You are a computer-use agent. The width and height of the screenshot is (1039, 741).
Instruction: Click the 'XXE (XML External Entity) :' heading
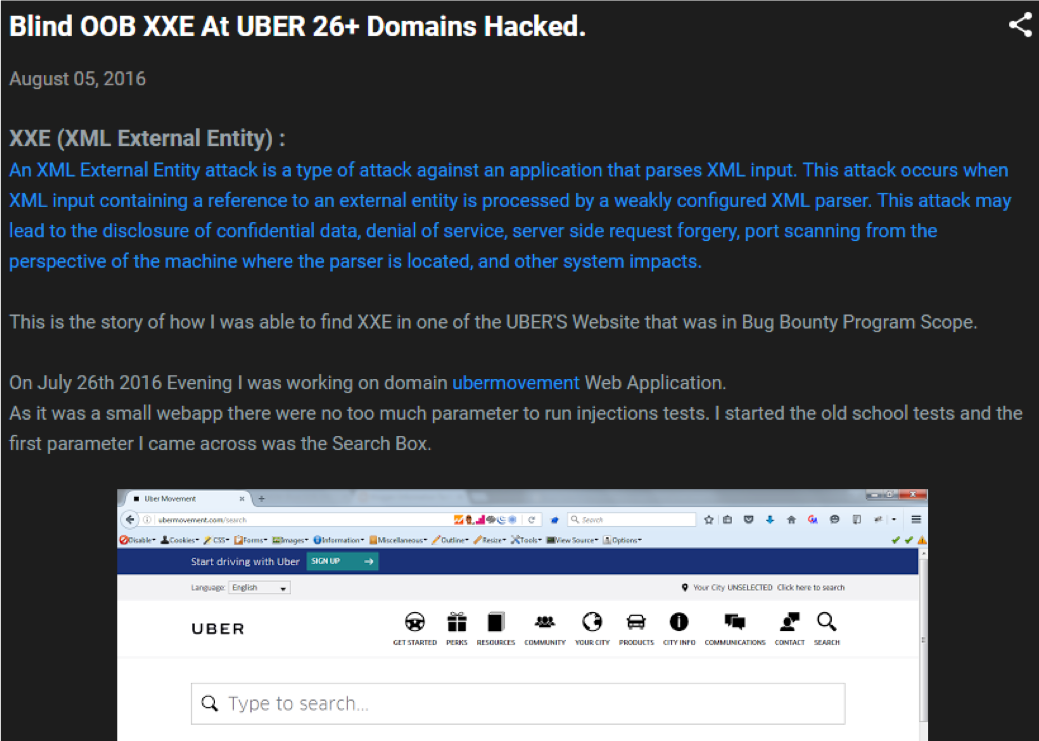[147, 138]
